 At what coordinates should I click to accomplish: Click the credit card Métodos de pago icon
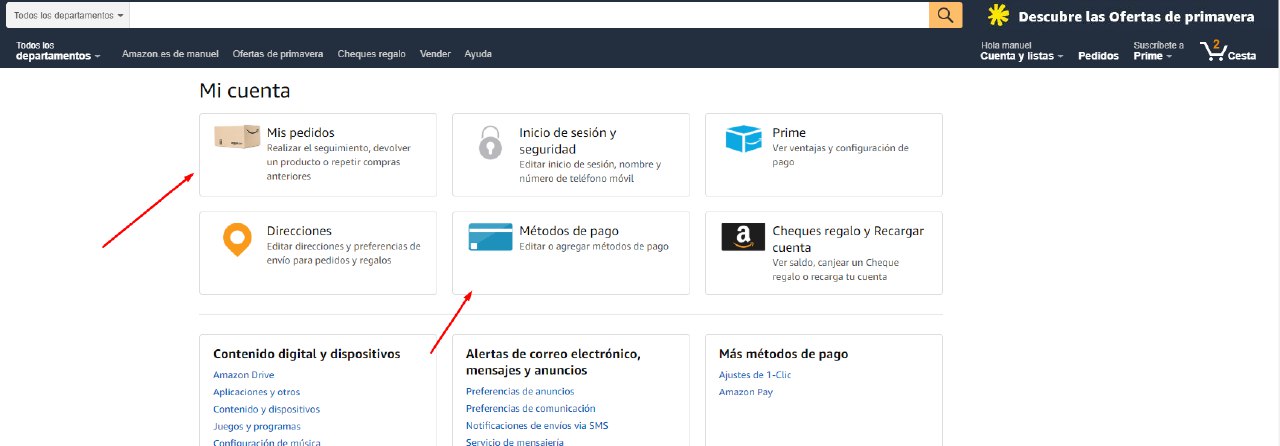tap(490, 237)
